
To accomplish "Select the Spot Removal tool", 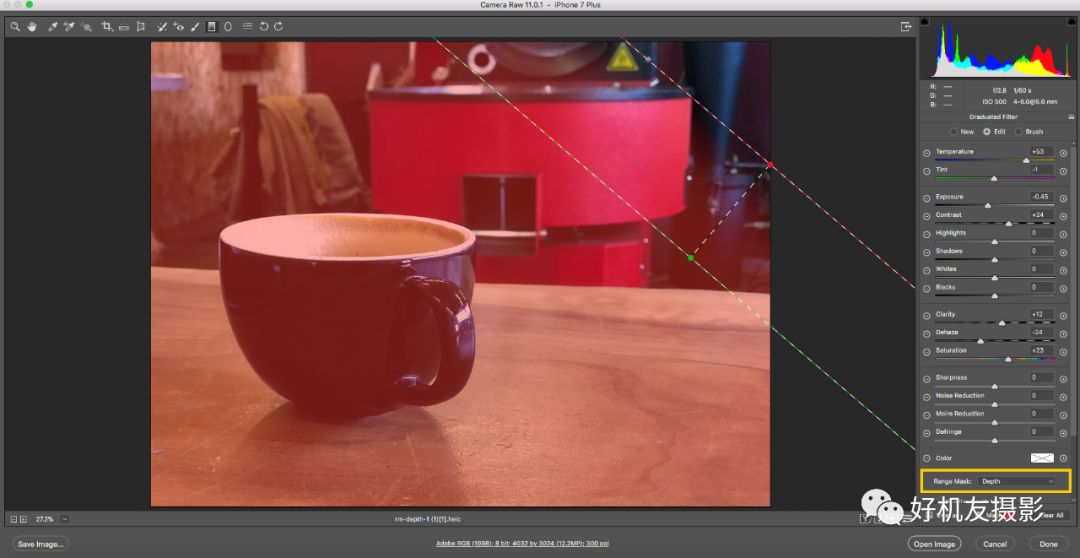I will pyautogui.click(x=162, y=27).
